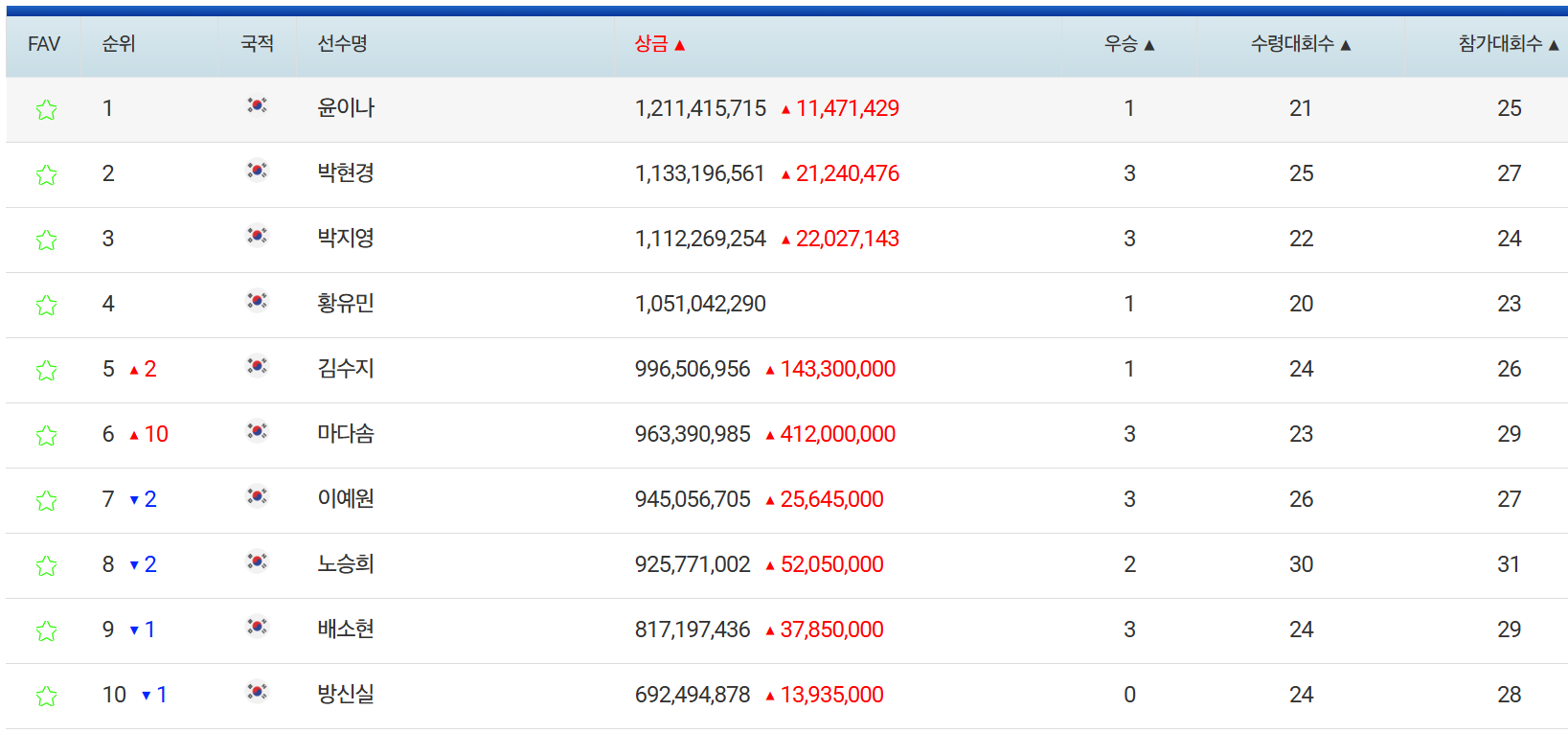1568x733 pixels.
Task: Sort table by 우승 column
Action: point(1129,44)
